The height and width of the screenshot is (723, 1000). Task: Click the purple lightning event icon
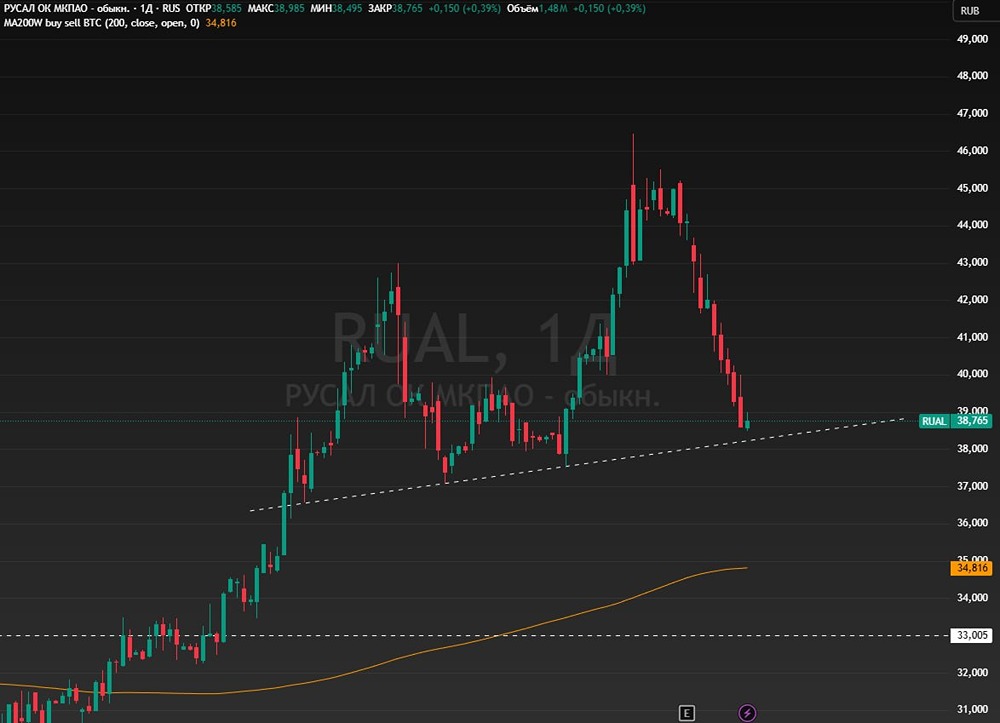[747, 713]
